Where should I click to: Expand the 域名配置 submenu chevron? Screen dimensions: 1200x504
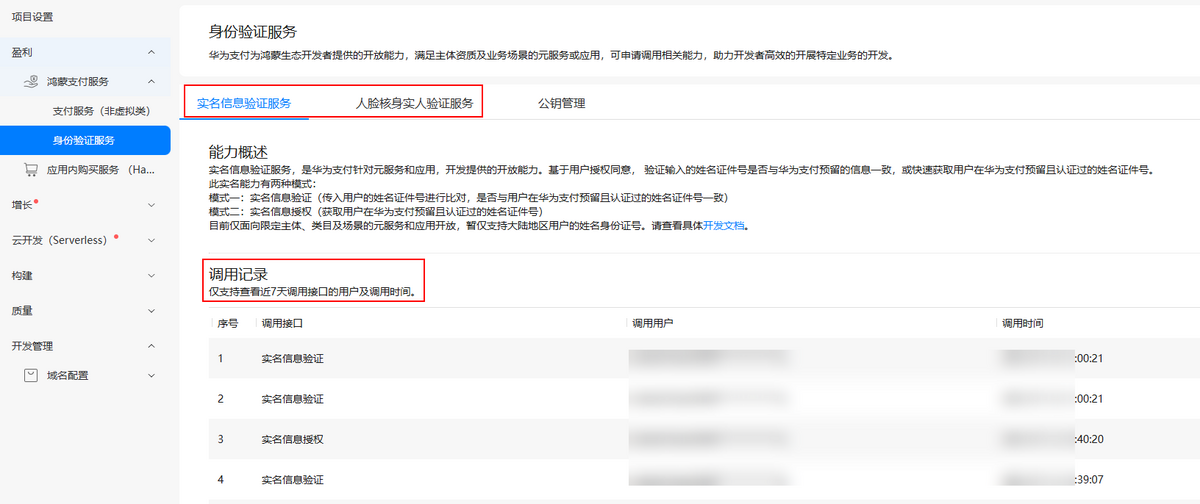coord(151,376)
